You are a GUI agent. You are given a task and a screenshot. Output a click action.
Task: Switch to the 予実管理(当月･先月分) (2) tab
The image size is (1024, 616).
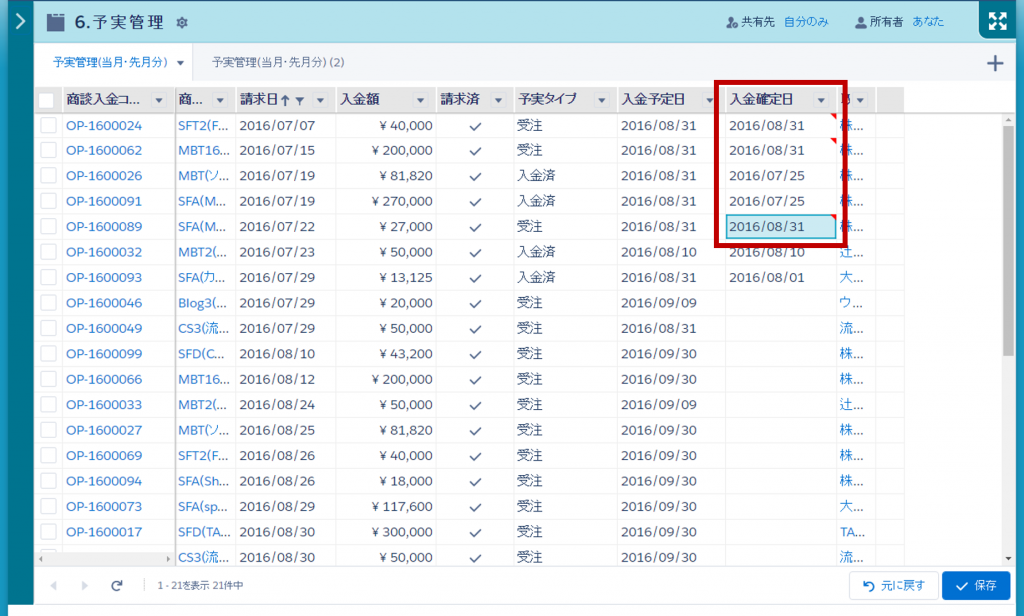pos(278,63)
